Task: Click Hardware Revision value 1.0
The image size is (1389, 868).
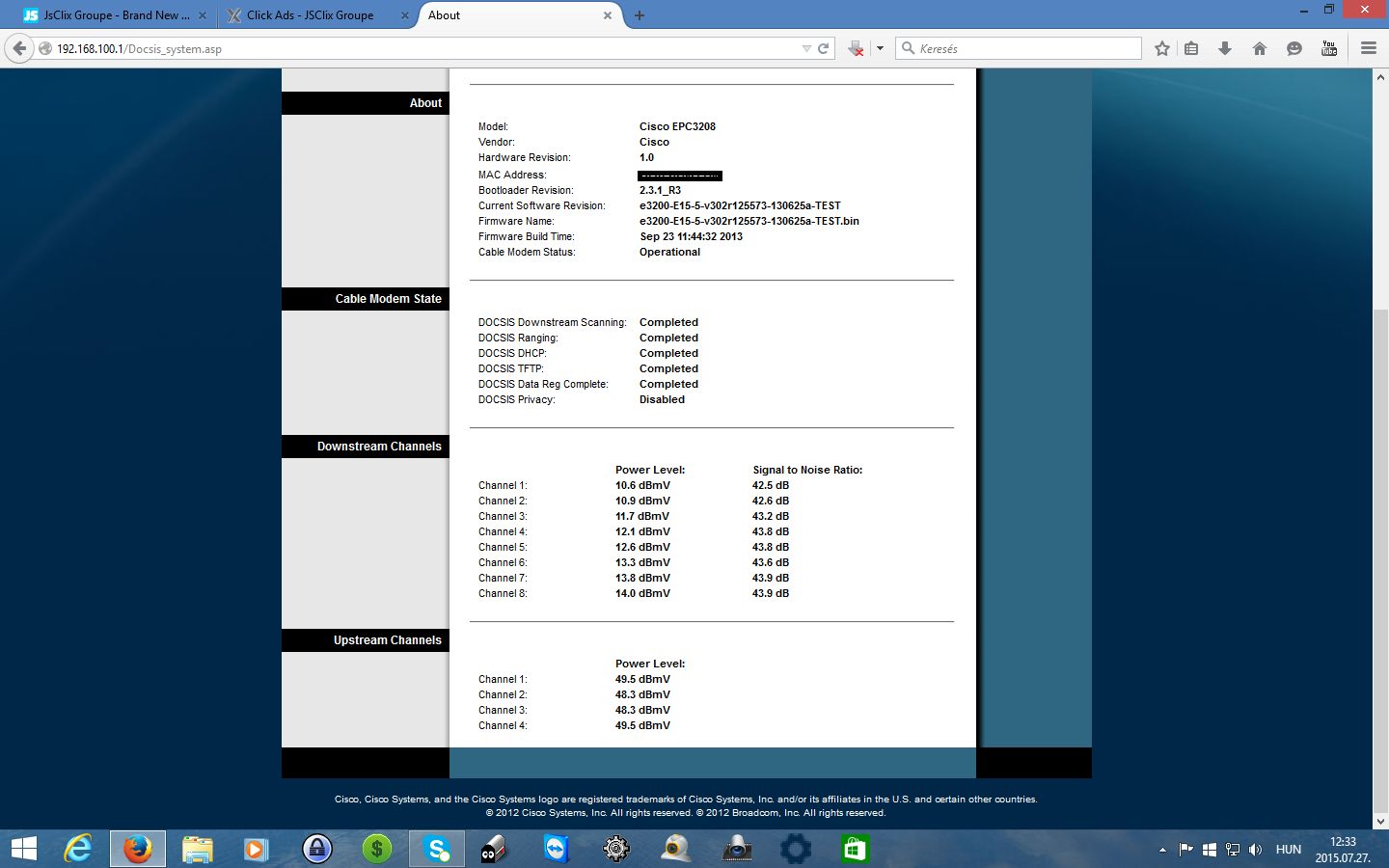Action: (x=646, y=157)
